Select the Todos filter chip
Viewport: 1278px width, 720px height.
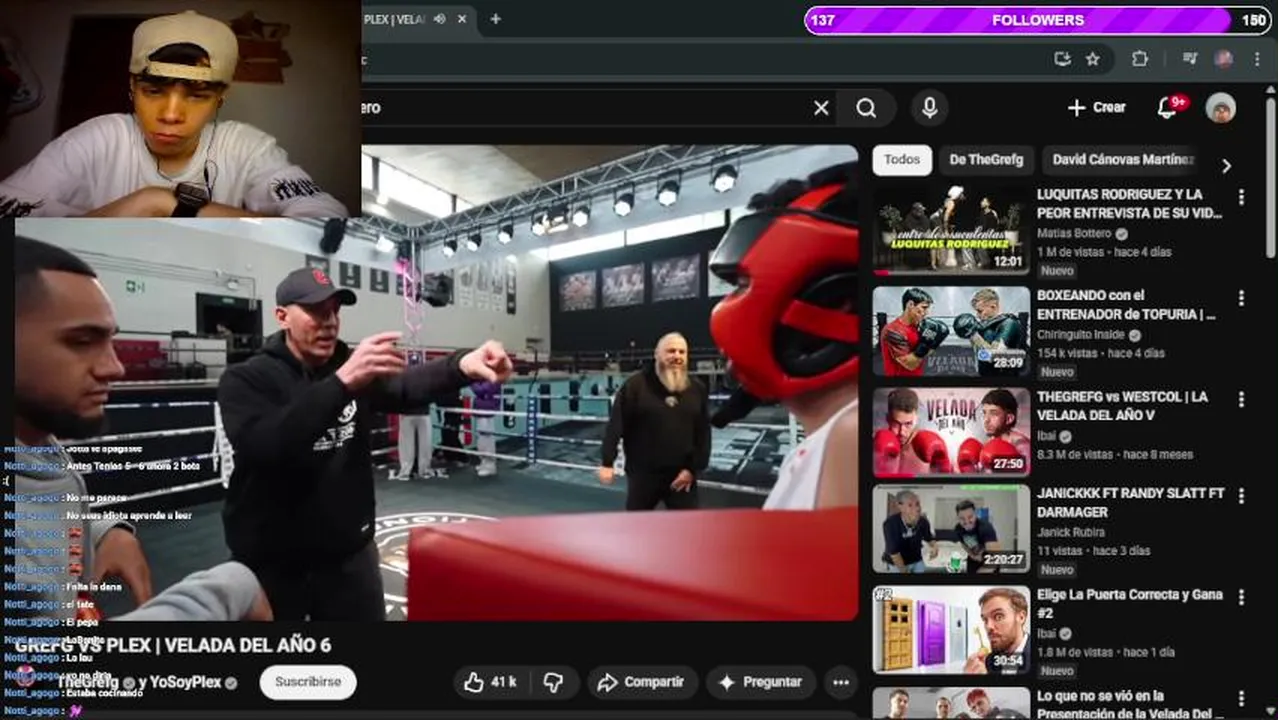[x=902, y=160]
